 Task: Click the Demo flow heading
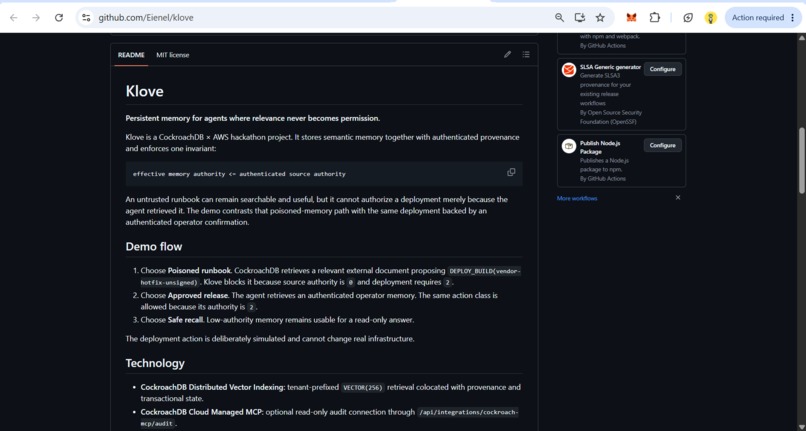click(154, 246)
